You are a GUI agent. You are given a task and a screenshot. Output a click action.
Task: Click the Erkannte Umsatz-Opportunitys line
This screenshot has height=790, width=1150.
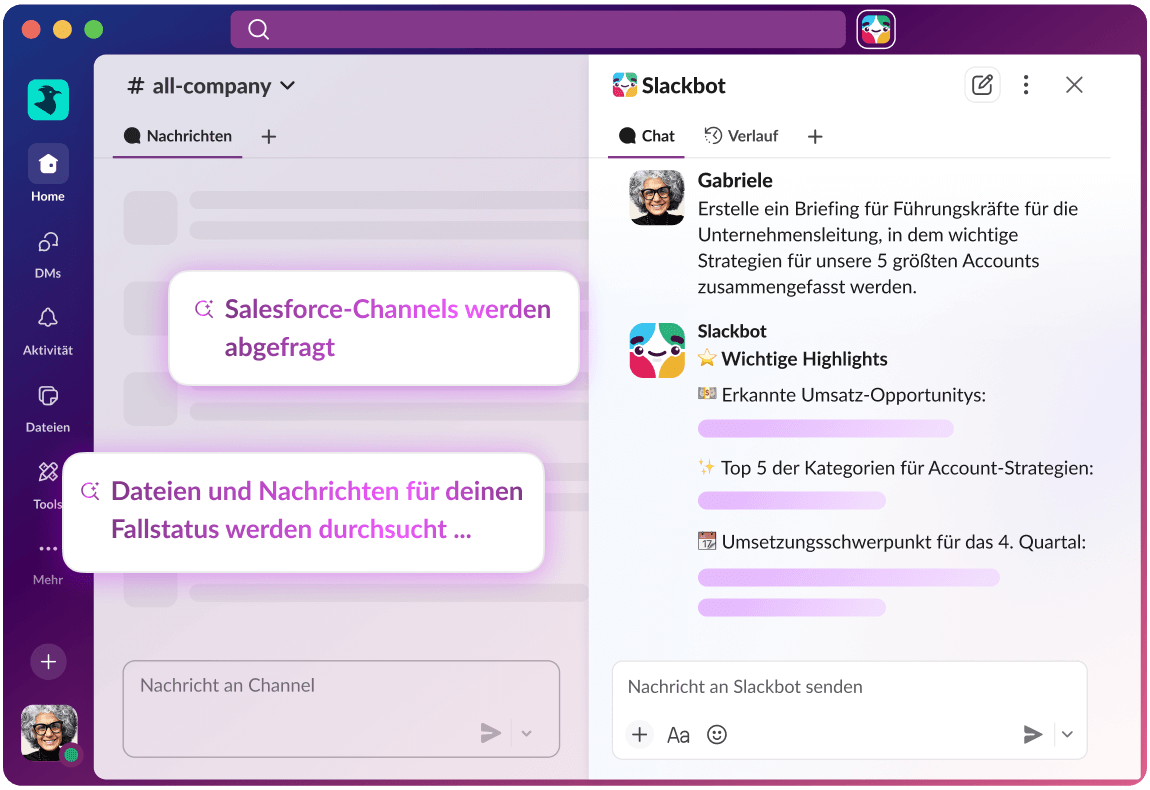click(x=842, y=395)
